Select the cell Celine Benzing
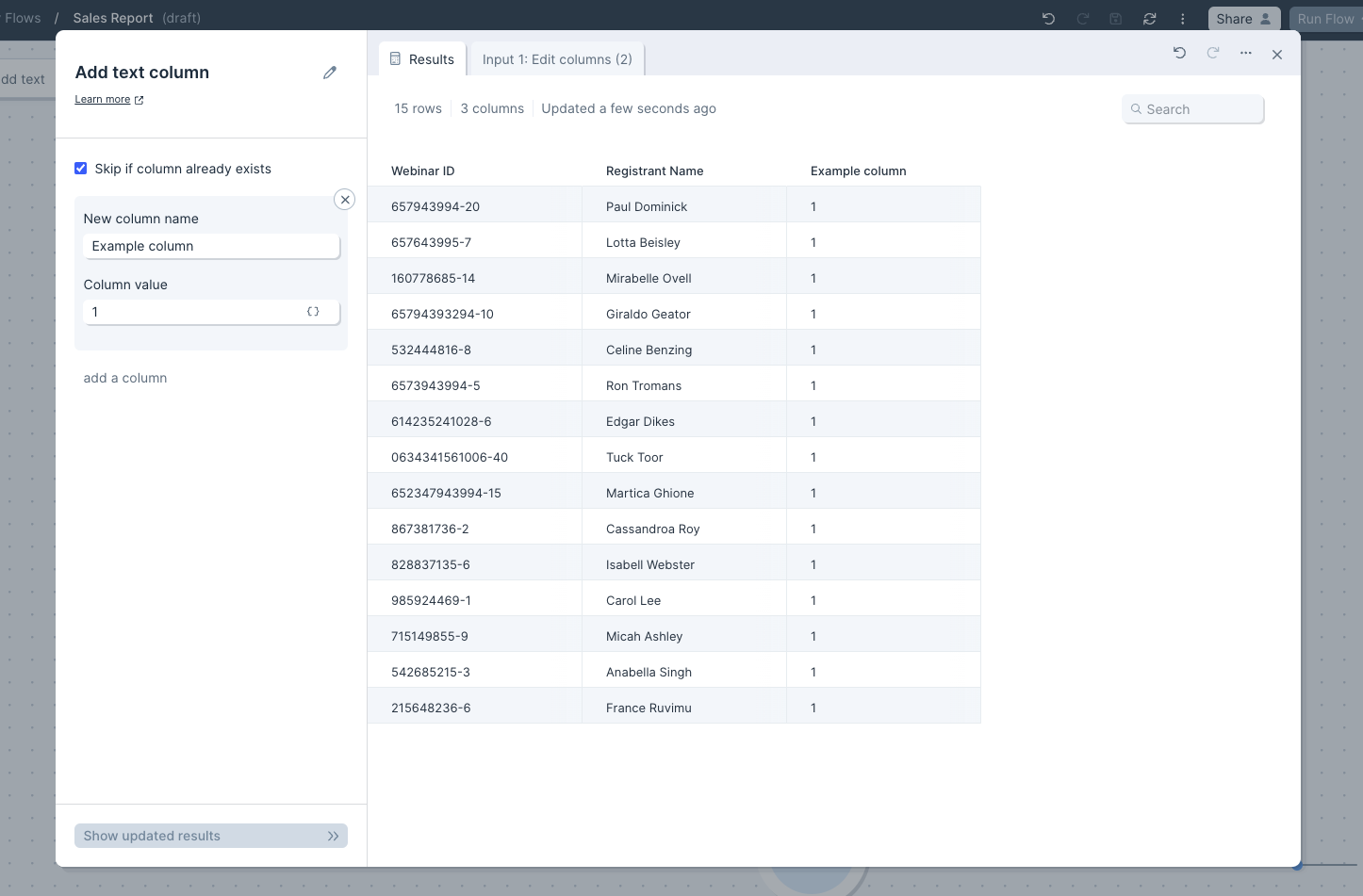The width and height of the screenshot is (1363, 896). point(684,350)
